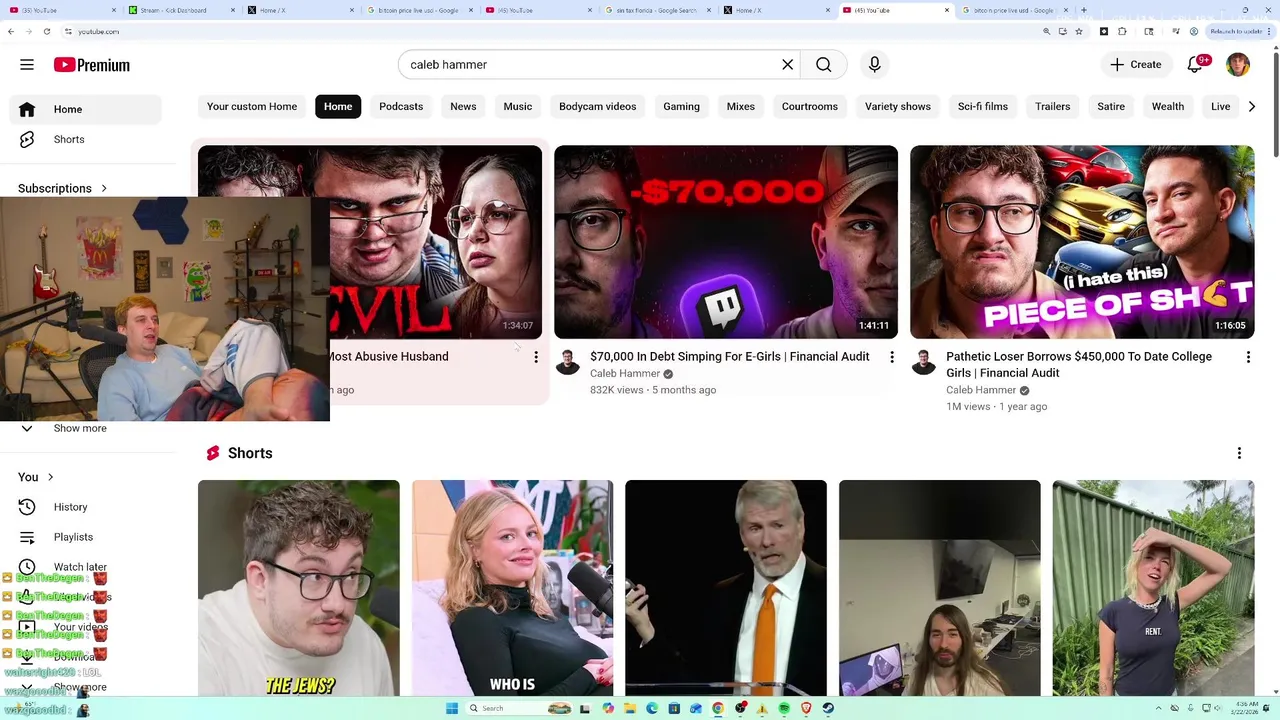Open Spotify from the taskbar
This screenshot has width=1280, height=720.
pos(784,708)
